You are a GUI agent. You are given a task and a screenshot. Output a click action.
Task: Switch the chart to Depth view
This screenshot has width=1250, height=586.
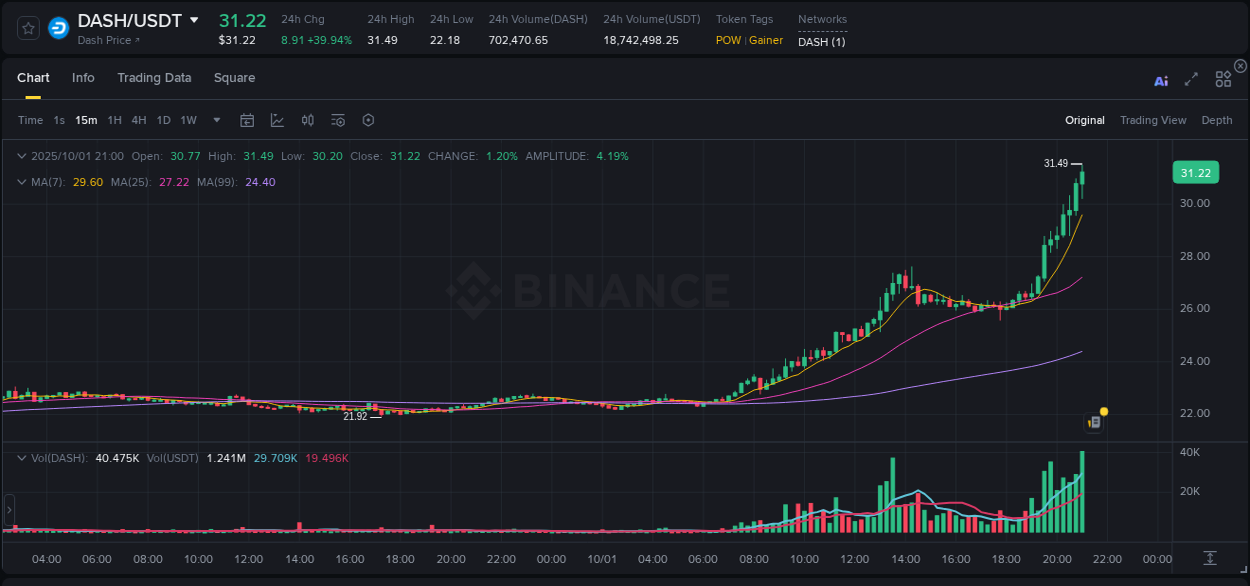(1217, 120)
